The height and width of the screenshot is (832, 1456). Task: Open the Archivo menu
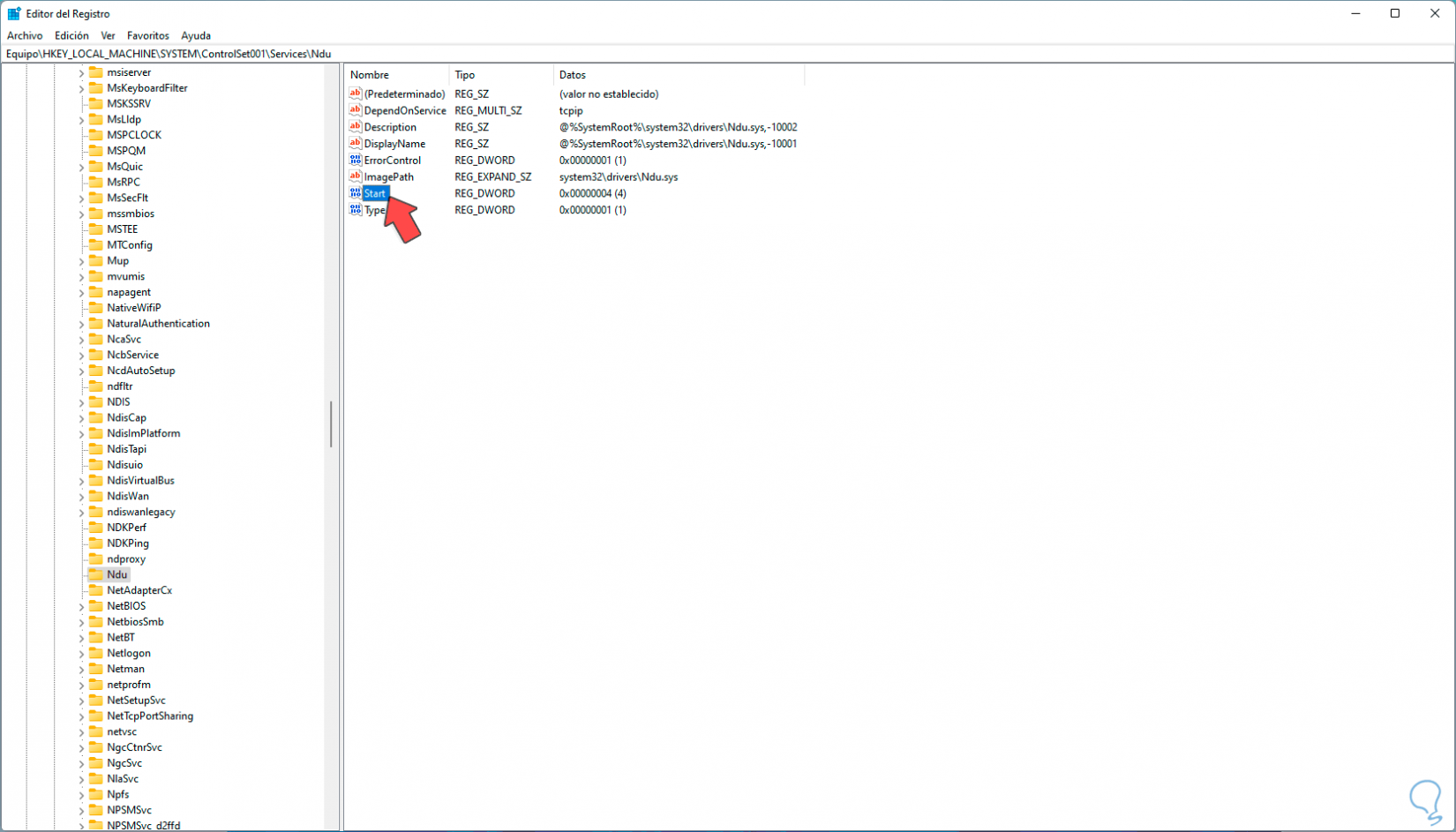click(25, 35)
